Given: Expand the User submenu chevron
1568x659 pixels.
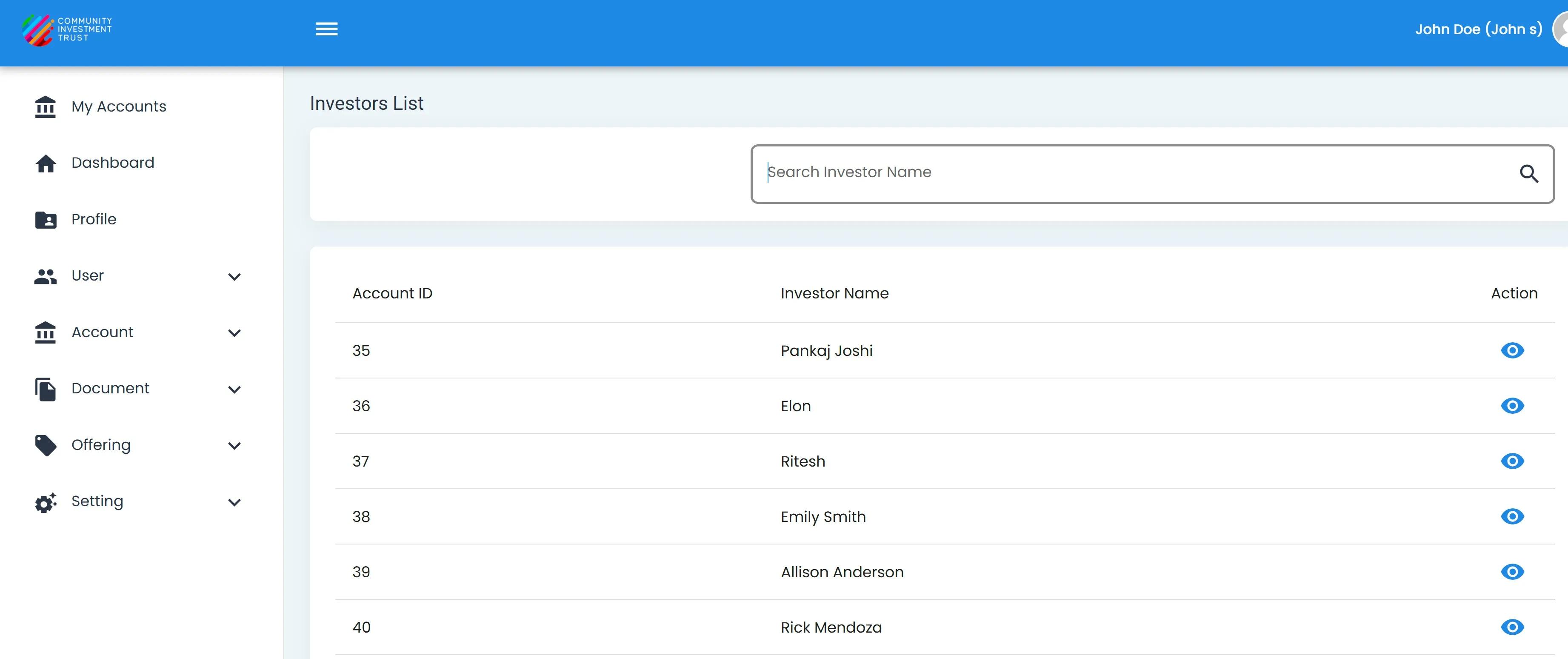Looking at the screenshot, I should tap(234, 277).
